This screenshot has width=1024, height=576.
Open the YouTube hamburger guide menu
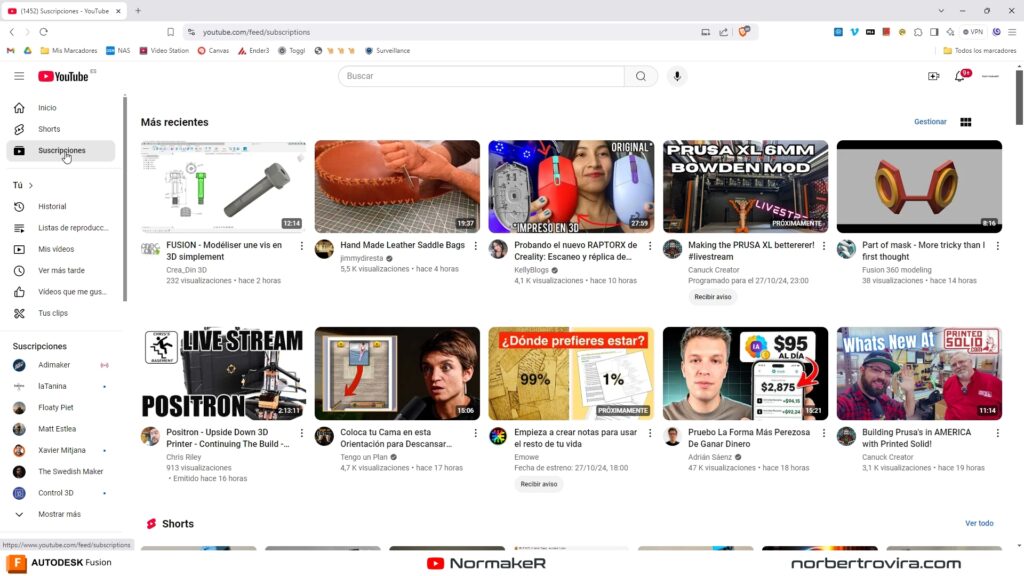tap(19, 76)
